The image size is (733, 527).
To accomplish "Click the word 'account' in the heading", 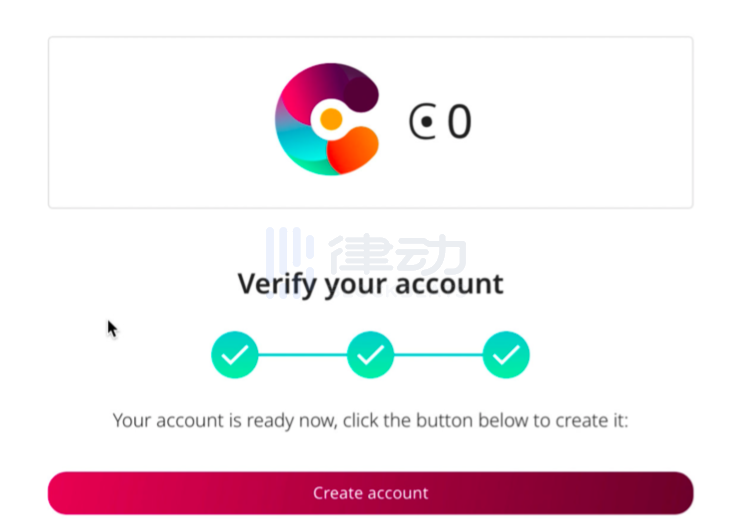I will pos(449,284).
